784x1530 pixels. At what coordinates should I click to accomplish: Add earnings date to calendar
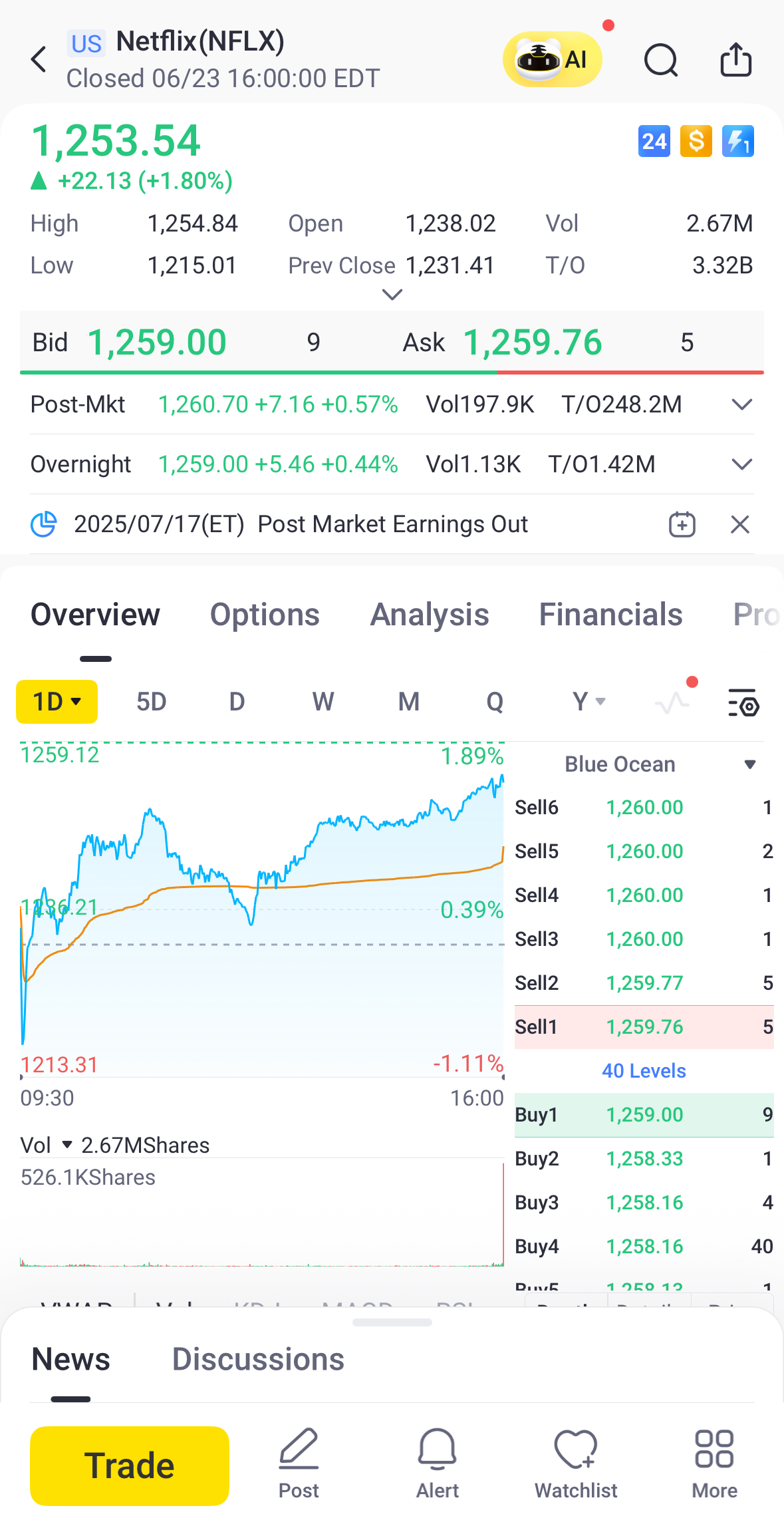pyautogui.click(x=682, y=524)
